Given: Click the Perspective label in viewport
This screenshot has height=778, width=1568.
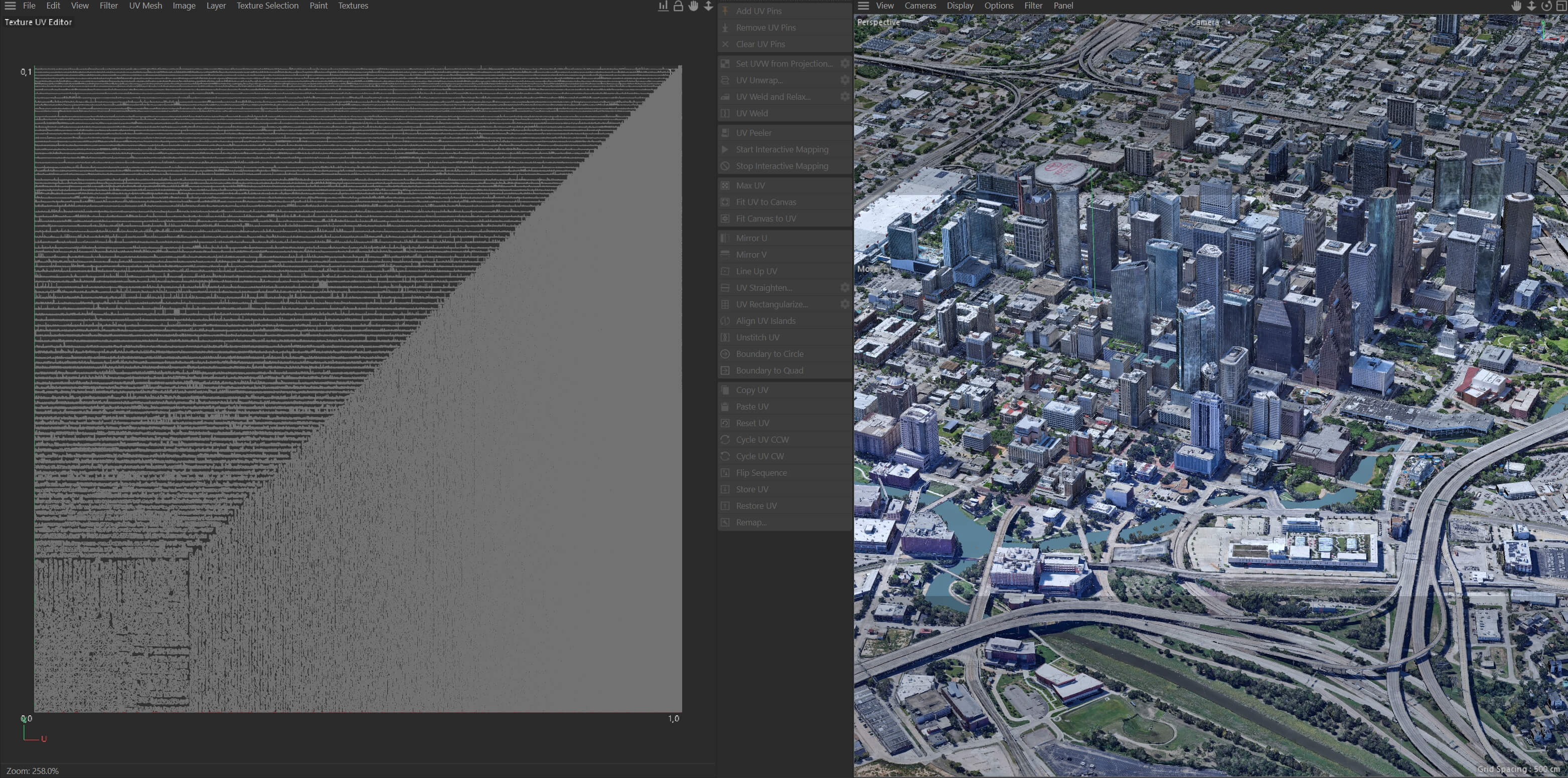Looking at the screenshot, I should (878, 22).
